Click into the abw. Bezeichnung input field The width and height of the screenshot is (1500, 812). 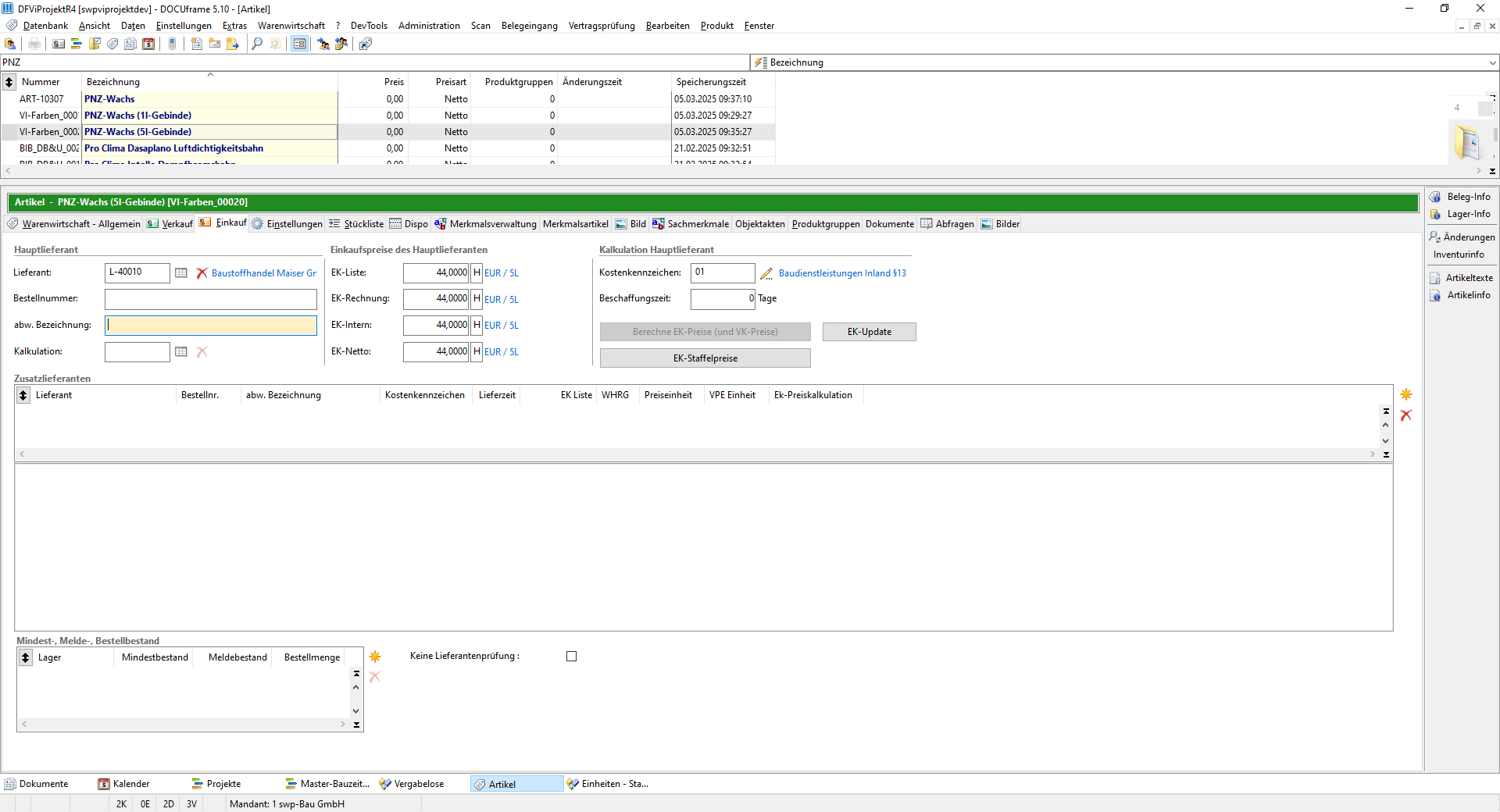tap(211, 326)
